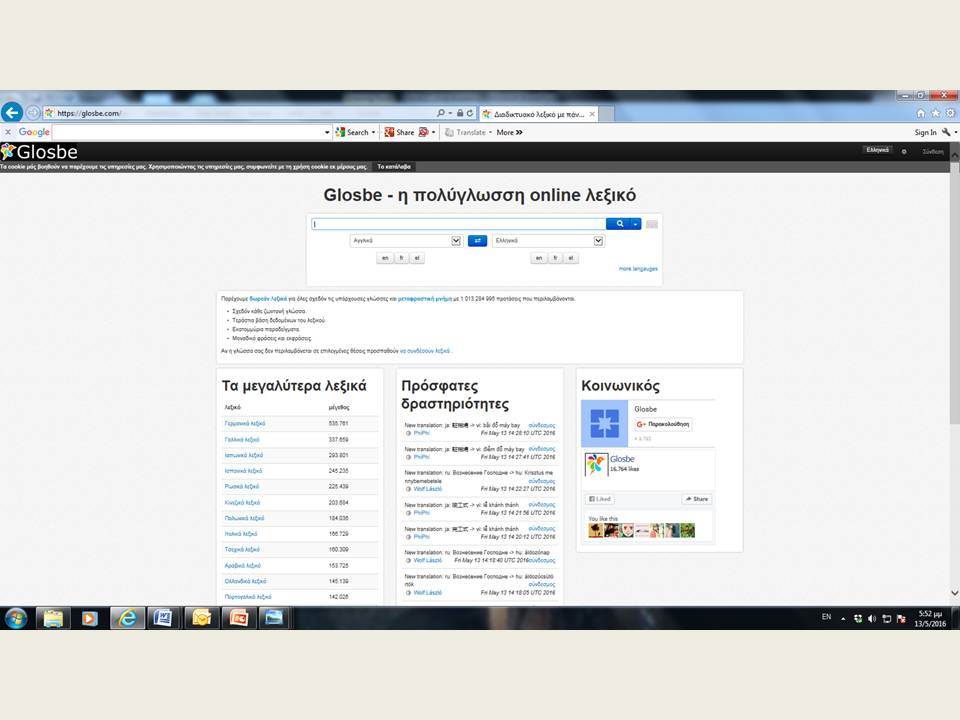Show hidden system tray icons

point(843,619)
